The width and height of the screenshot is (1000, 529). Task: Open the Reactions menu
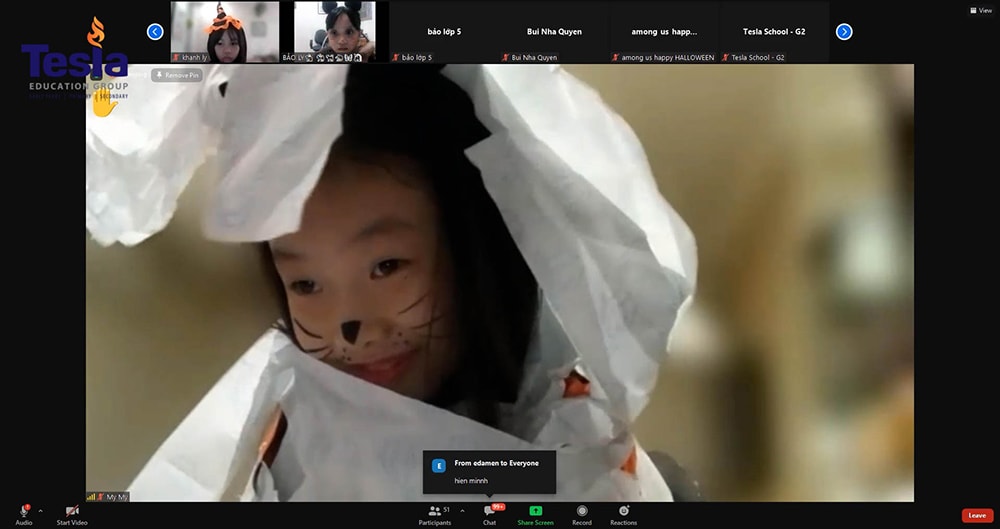623,515
